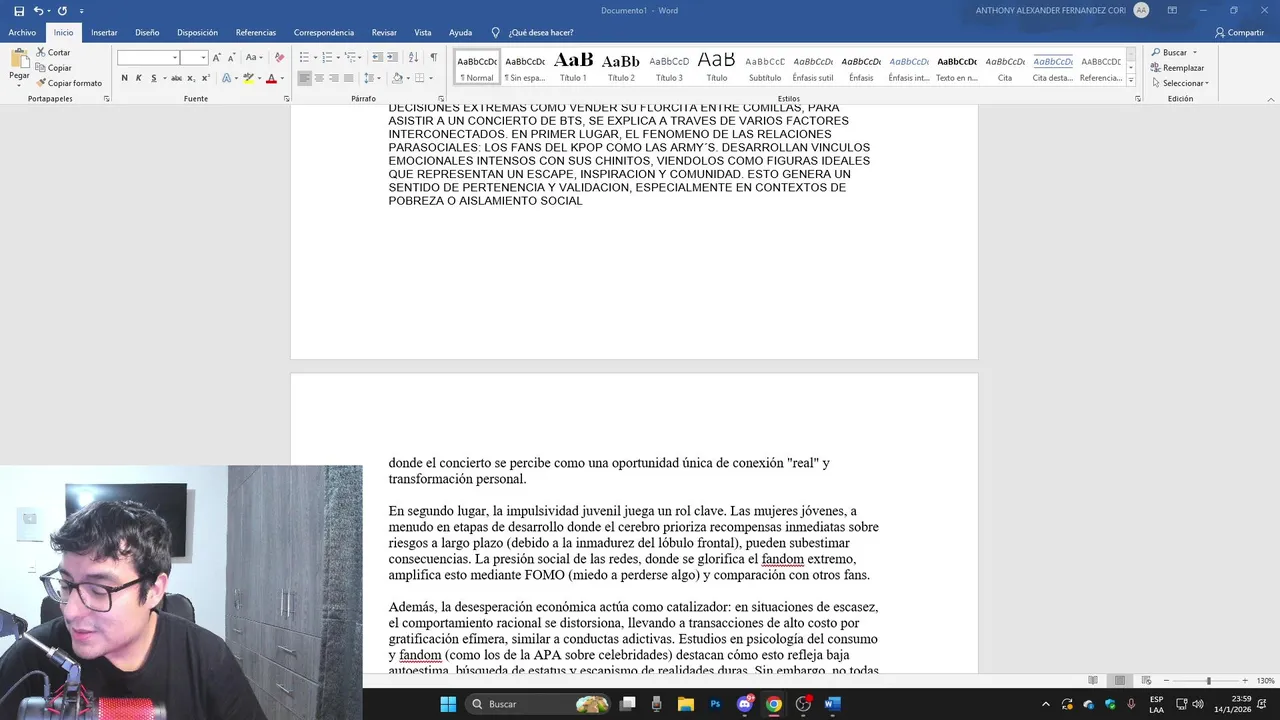Click the zoom in plus button
This screenshot has width=1280, height=720.
point(1245,681)
